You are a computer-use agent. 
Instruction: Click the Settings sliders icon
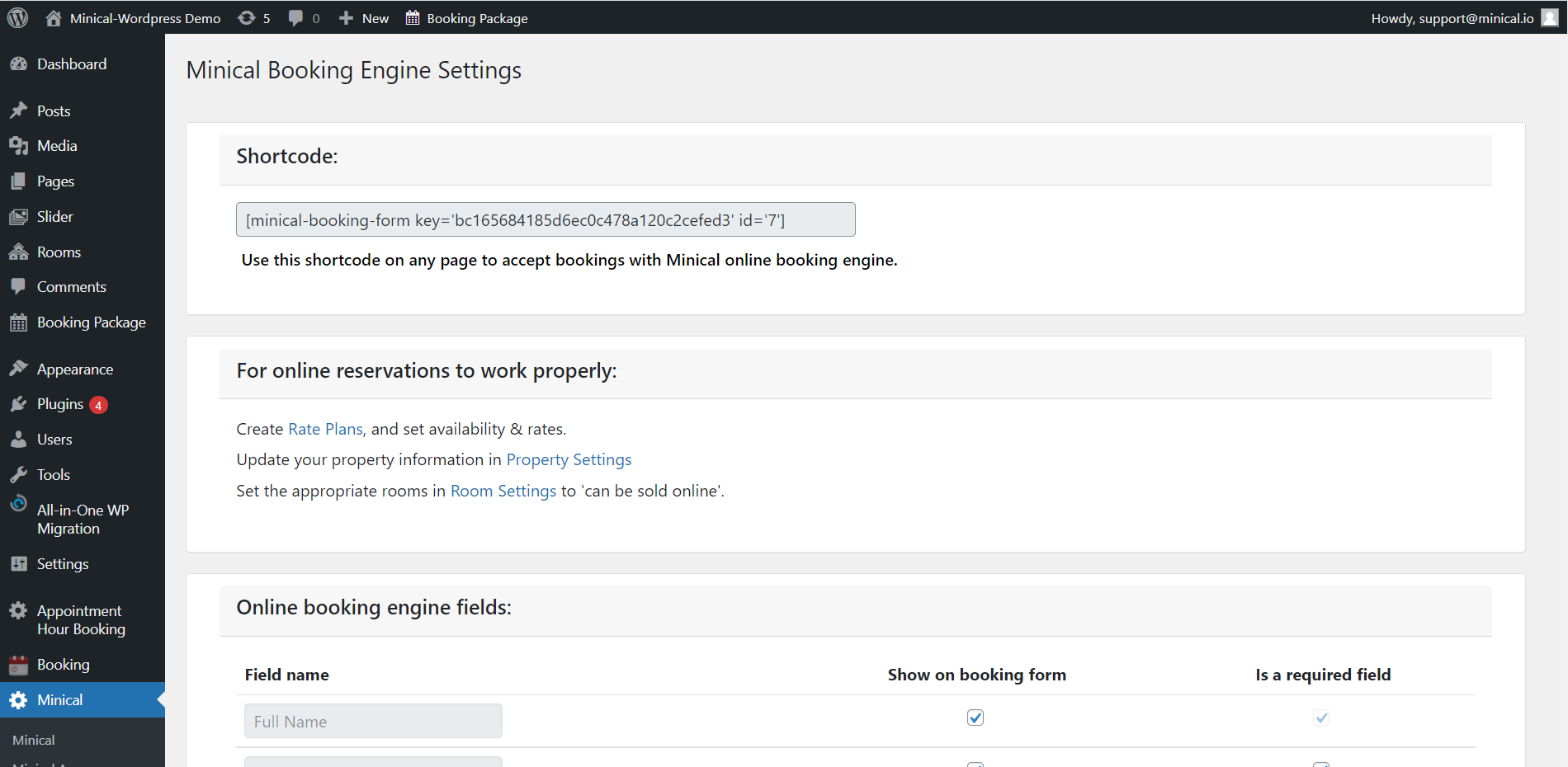click(x=18, y=564)
